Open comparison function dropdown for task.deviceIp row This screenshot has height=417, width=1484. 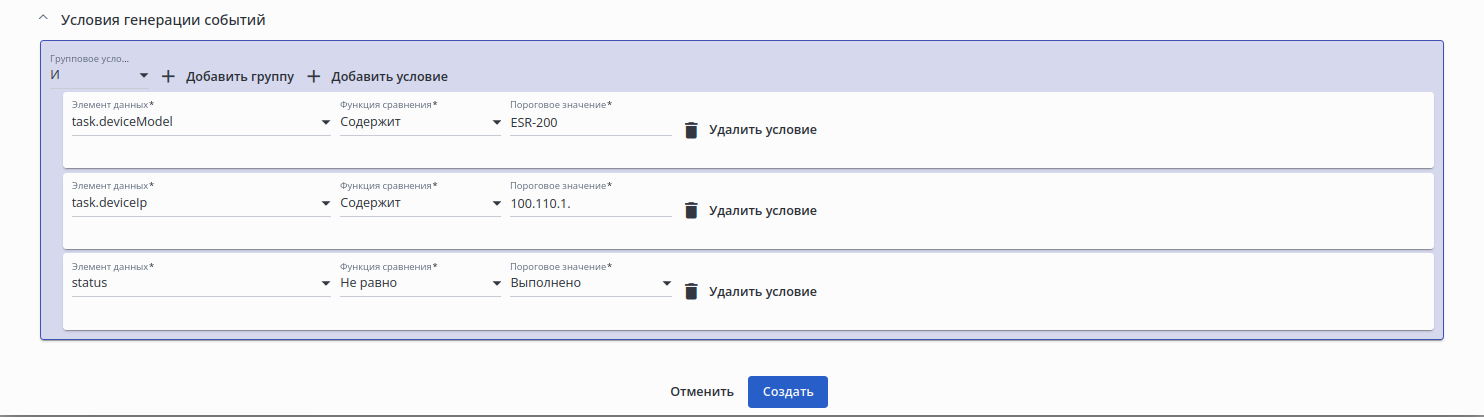coord(420,203)
